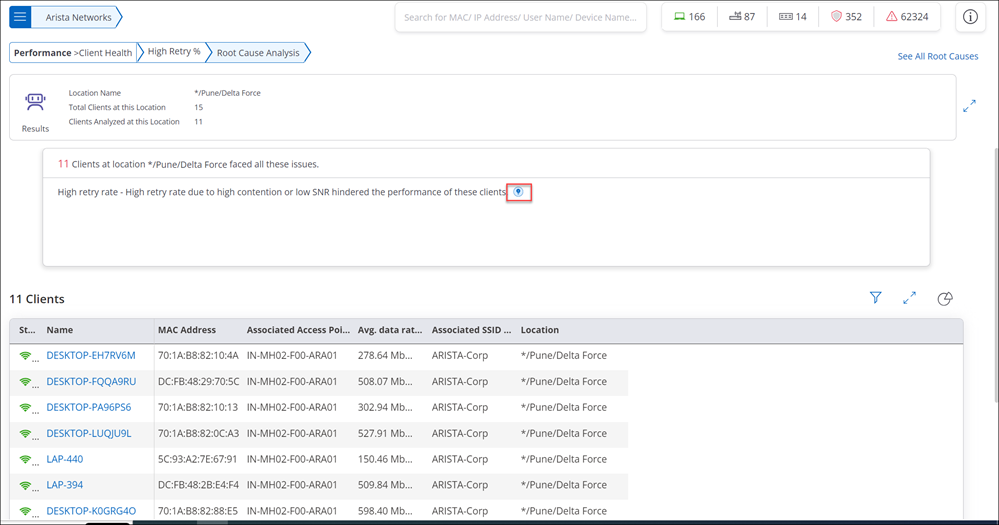Click the Results robot icon
Screen dimensions: 999x525
35,102
